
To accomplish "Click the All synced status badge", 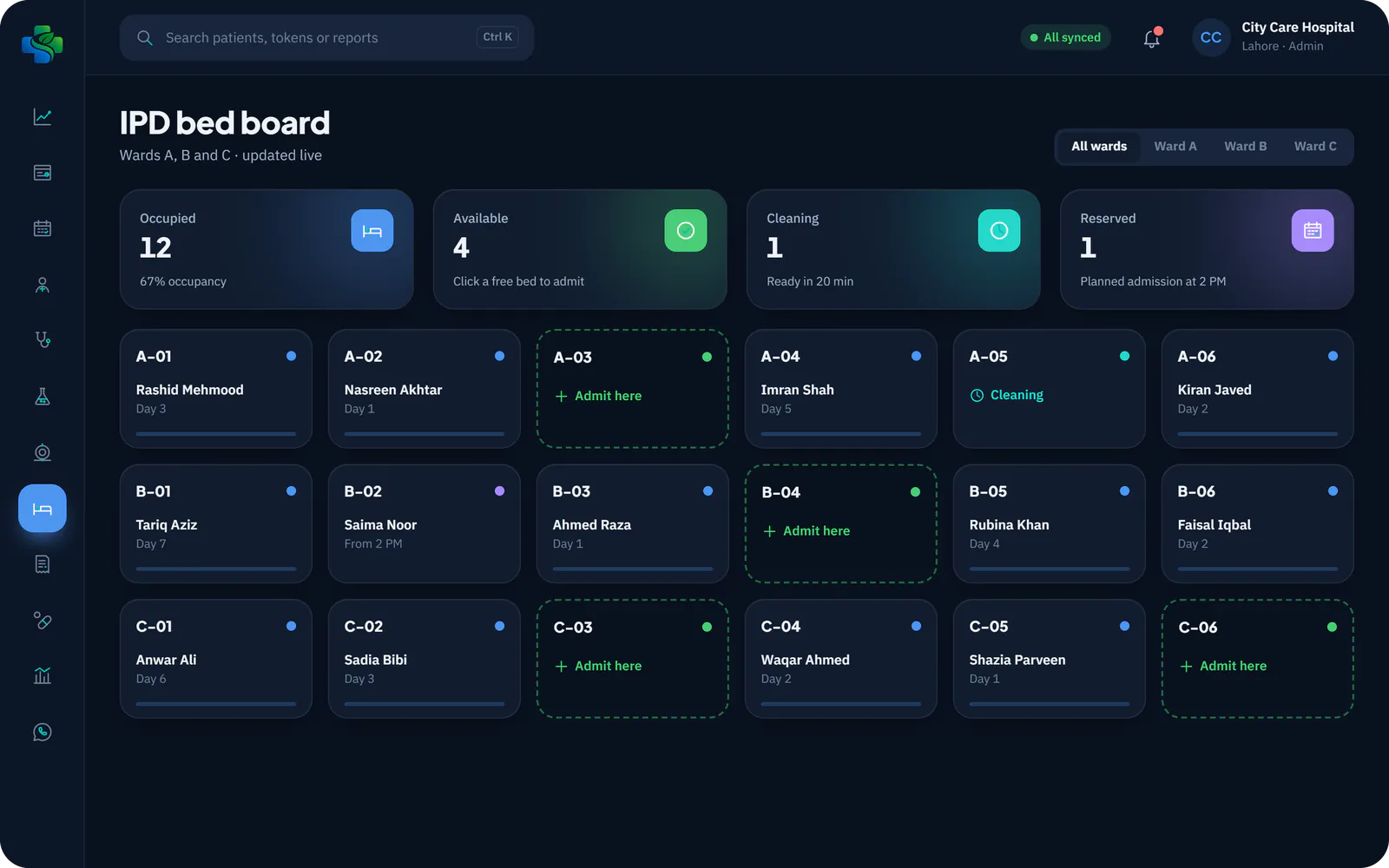I will pyautogui.click(x=1065, y=37).
